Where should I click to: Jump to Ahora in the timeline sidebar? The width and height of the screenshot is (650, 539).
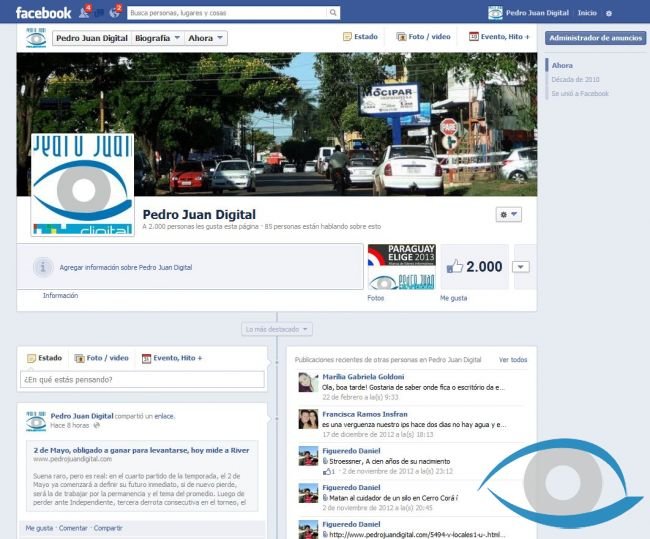tap(562, 66)
